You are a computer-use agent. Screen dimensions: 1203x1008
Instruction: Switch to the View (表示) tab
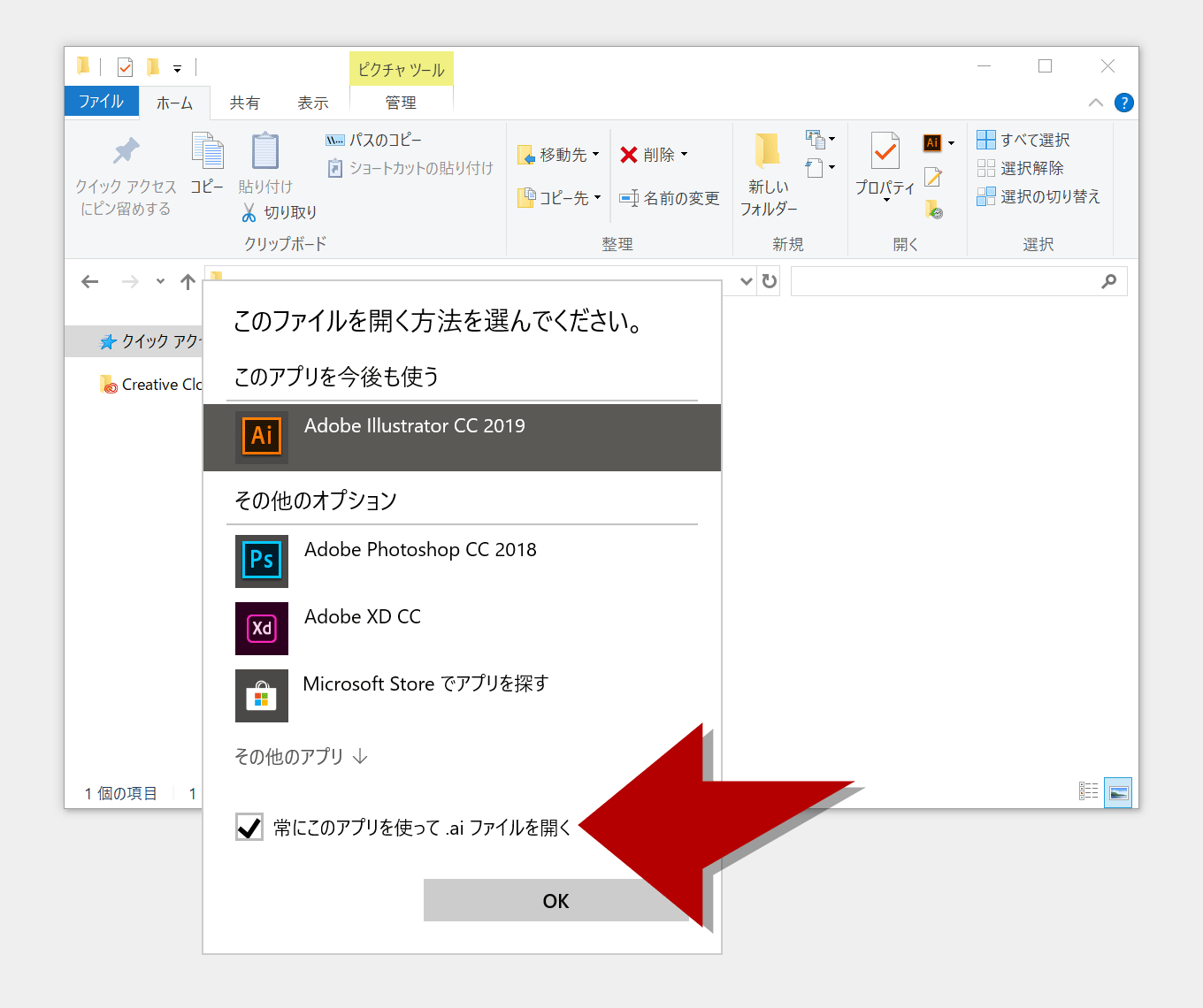pyautogui.click(x=312, y=103)
